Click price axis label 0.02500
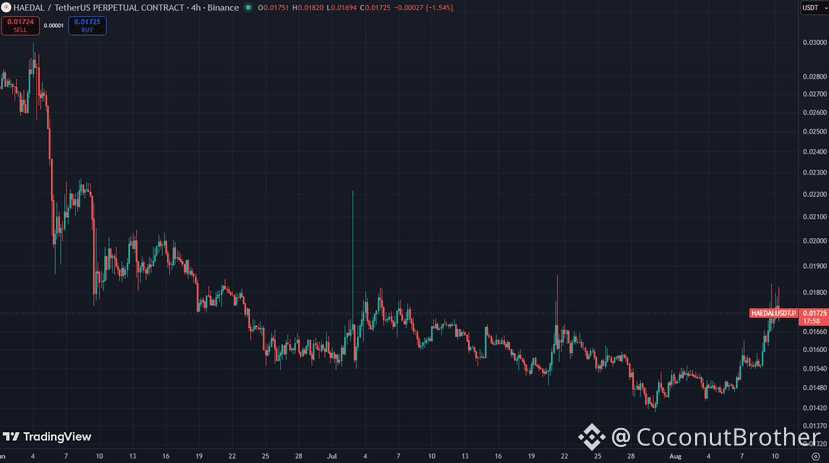The width and height of the screenshot is (829, 463). [x=814, y=132]
